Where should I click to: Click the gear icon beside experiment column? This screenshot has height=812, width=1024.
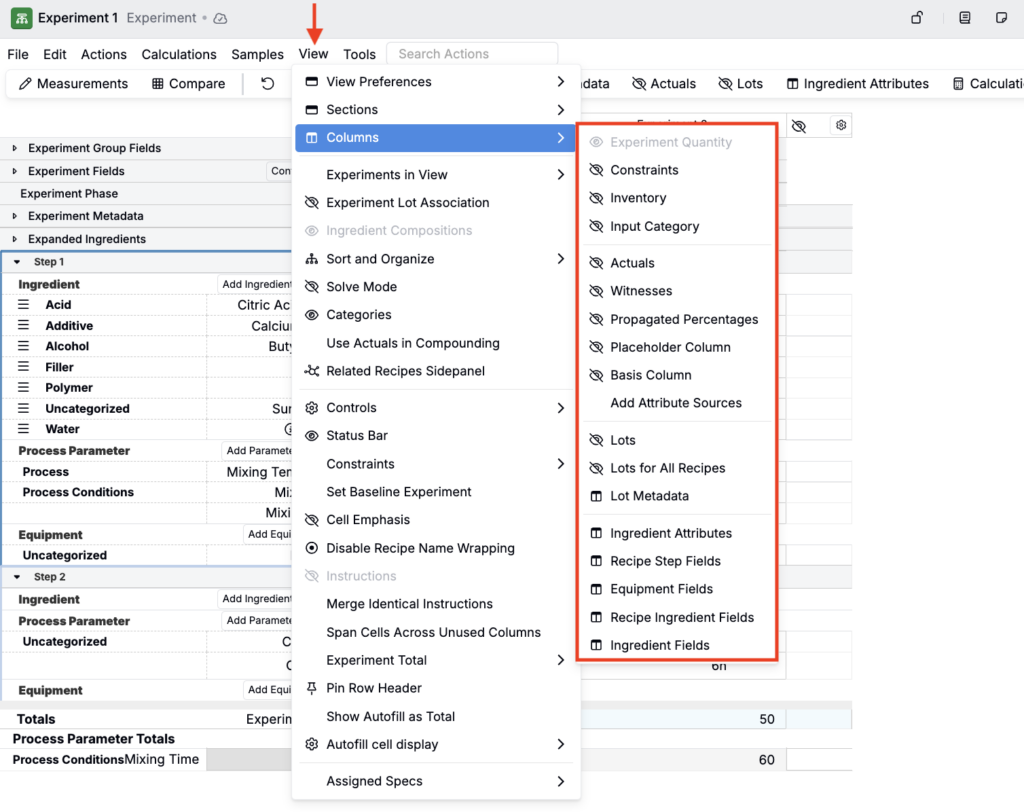click(x=841, y=125)
